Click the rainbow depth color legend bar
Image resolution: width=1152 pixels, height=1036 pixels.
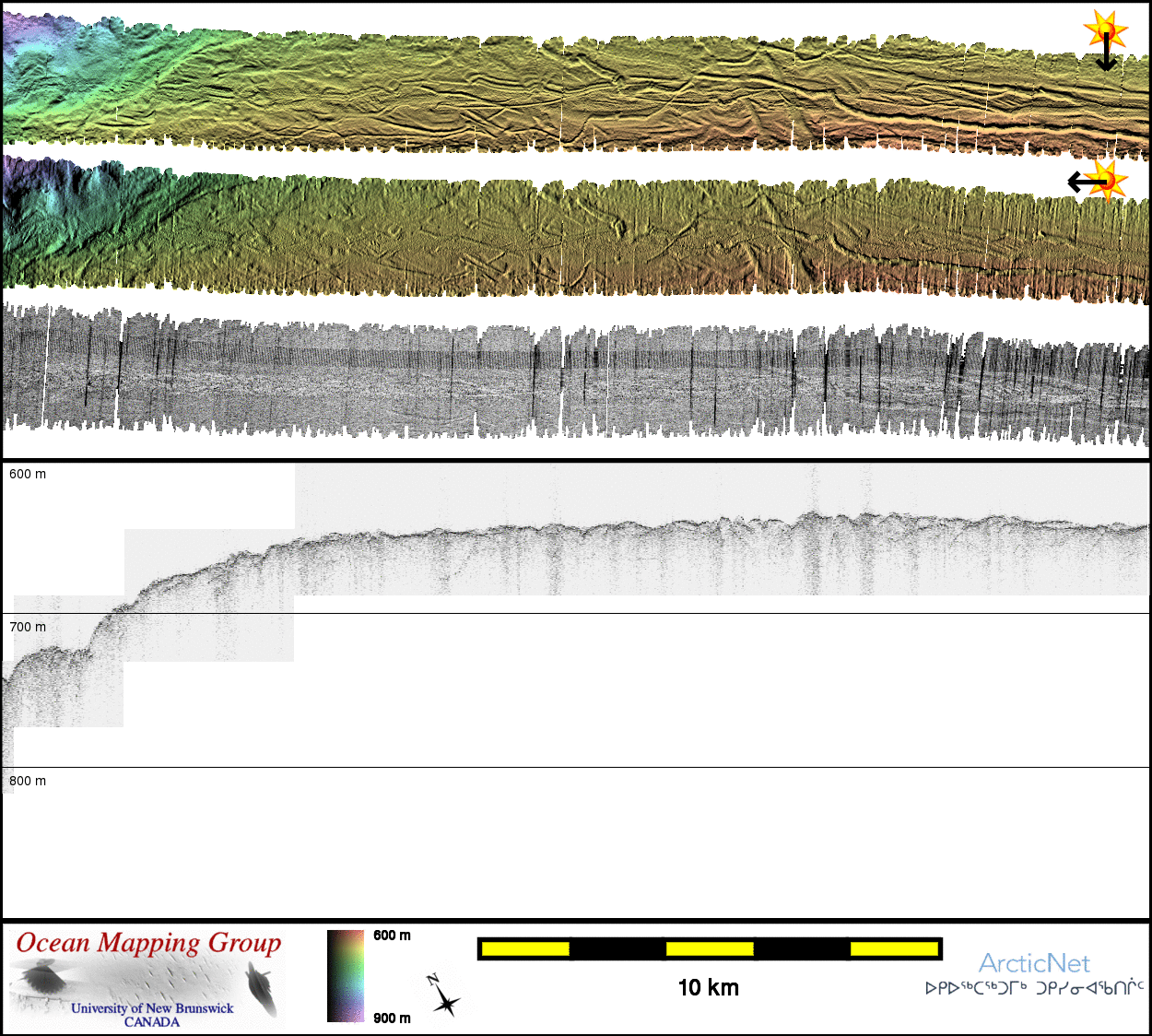click(346, 976)
